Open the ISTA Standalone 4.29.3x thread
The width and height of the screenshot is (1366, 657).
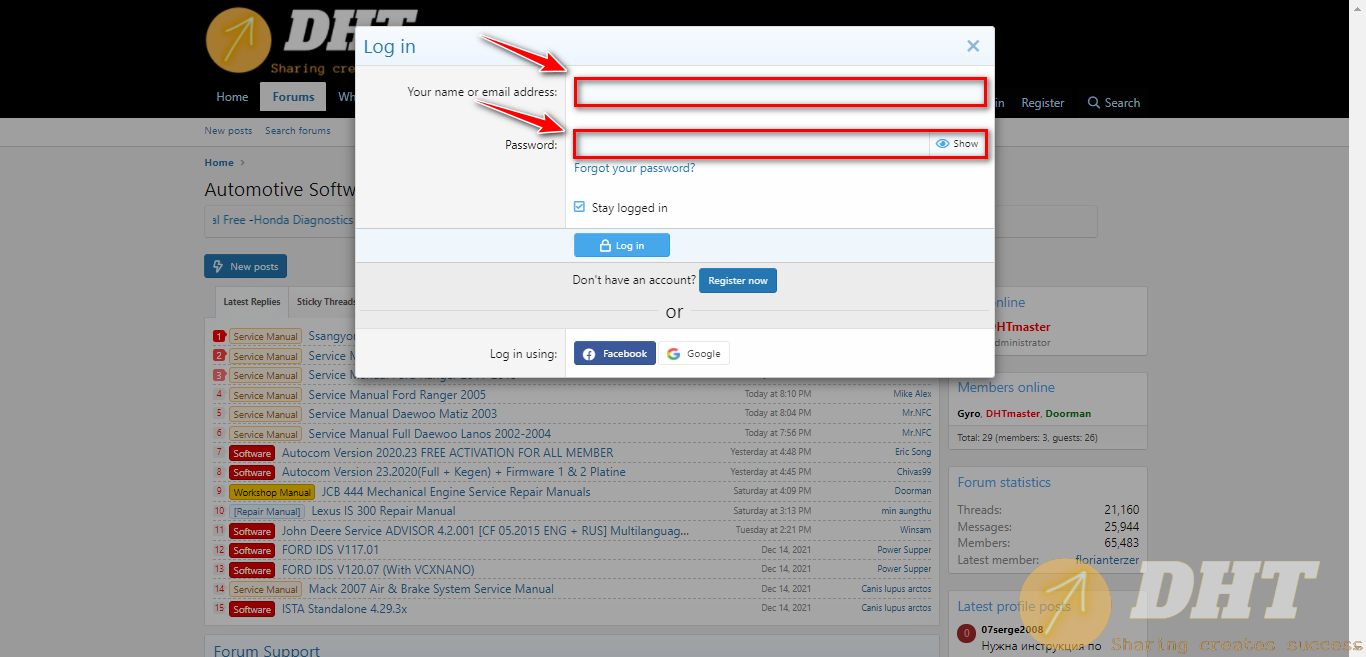coord(344,609)
